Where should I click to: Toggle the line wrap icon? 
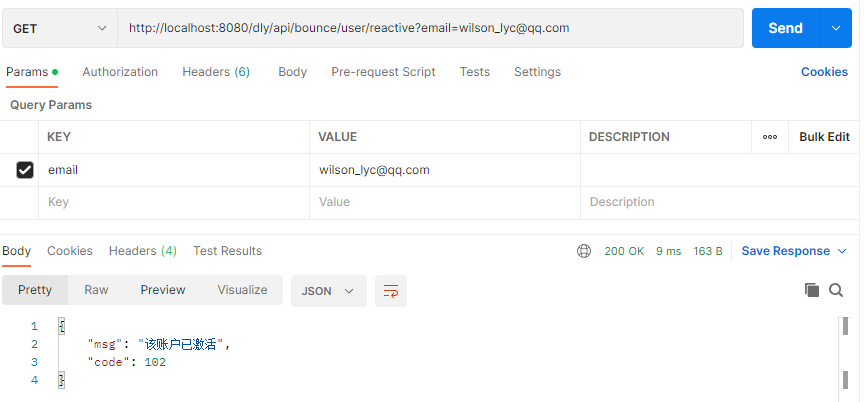tap(391, 291)
